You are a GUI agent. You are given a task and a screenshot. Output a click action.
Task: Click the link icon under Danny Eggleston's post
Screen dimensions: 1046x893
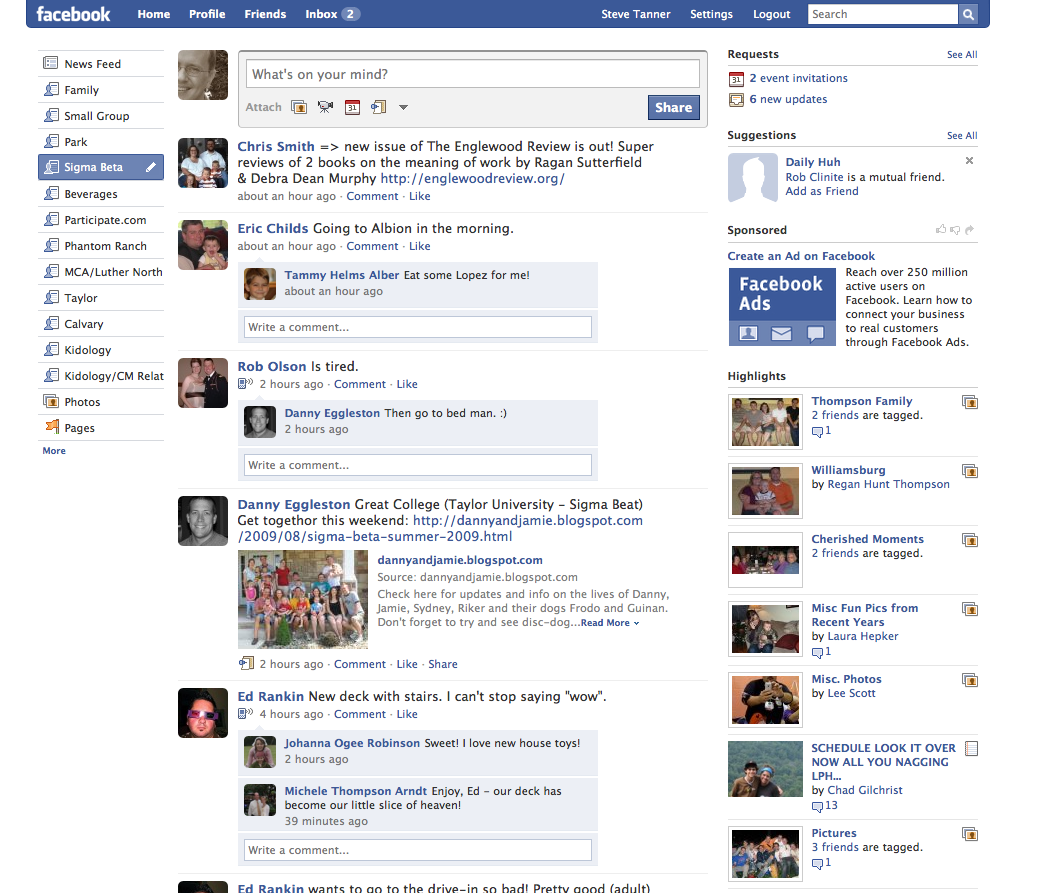(246, 664)
